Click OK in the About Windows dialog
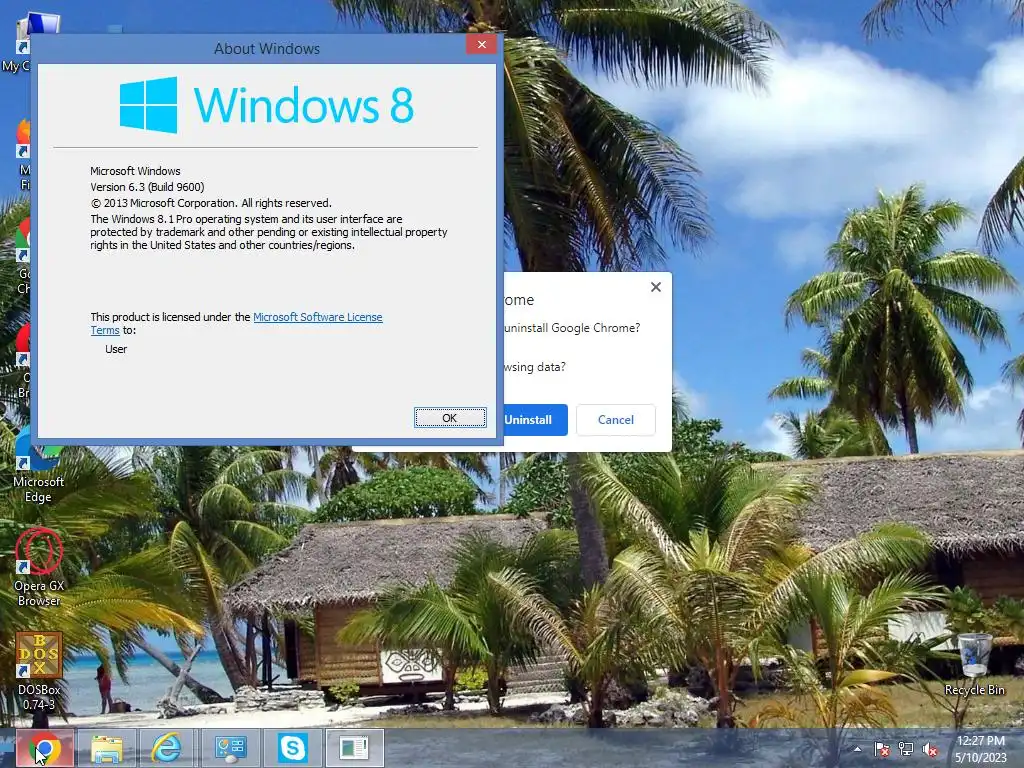 [x=450, y=418]
